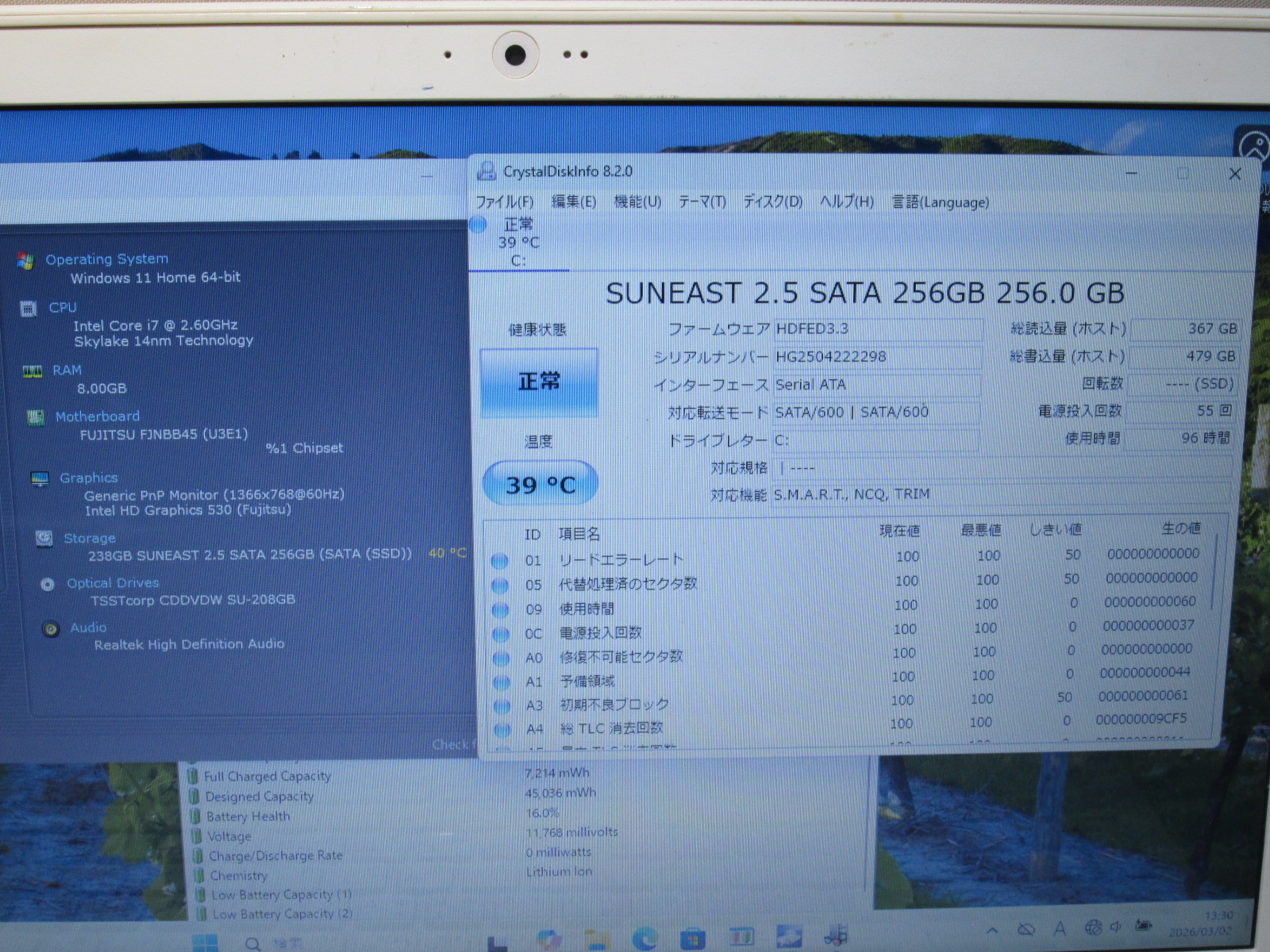Click the 39 °C temperature button
The height and width of the screenshot is (952, 1270).
(x=540, y=484)
